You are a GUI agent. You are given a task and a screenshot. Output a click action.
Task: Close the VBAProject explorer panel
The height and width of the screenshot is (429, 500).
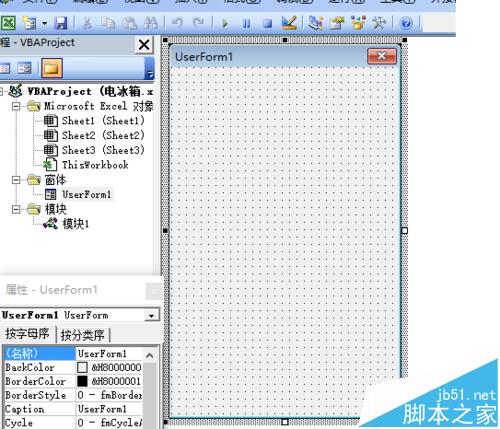pos(144,44)
